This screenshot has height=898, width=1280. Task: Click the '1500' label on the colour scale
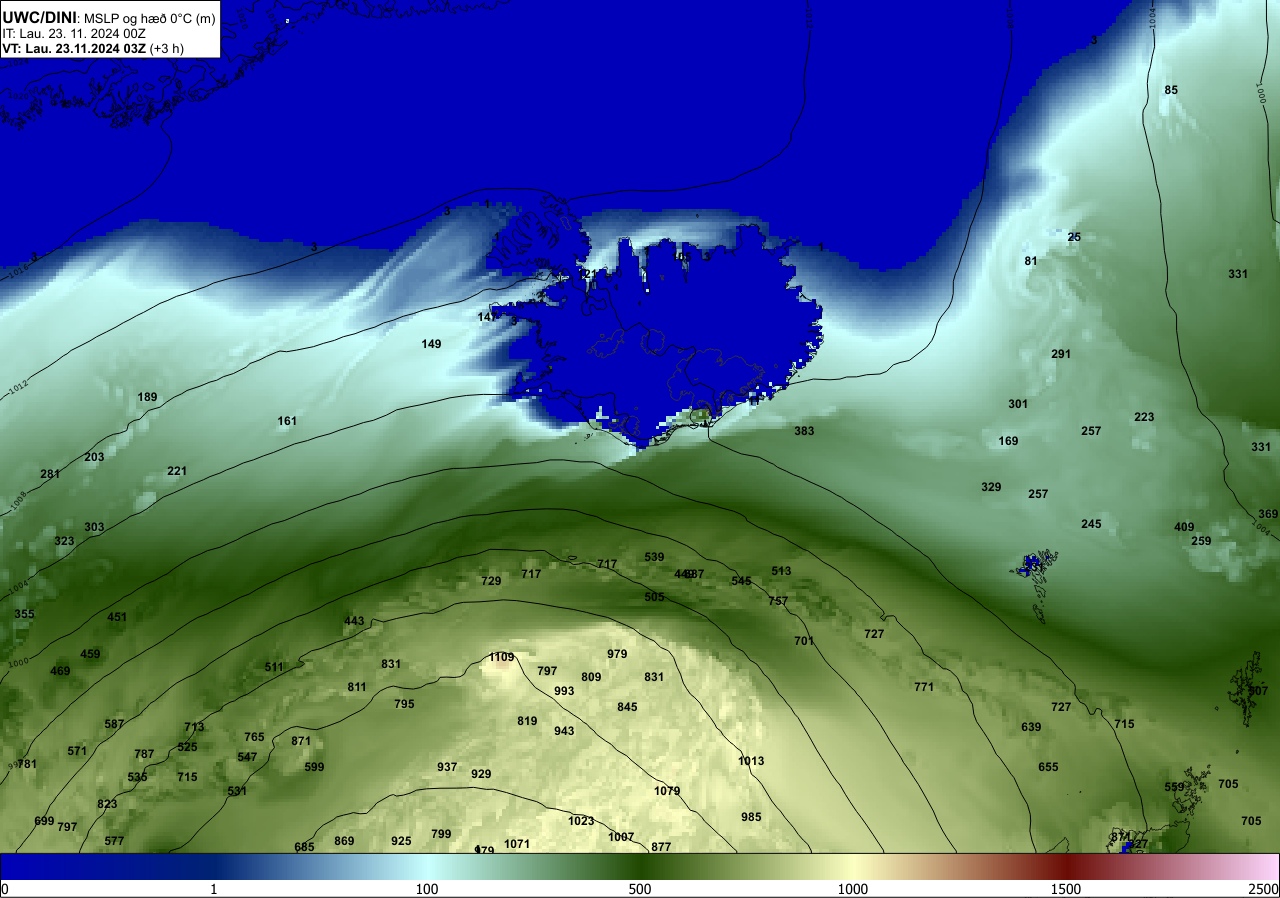pyautogui.click(x=1066, y=889)
